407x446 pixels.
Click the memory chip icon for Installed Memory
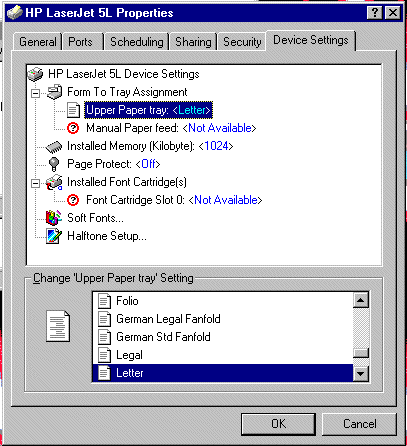click(54, 147)
